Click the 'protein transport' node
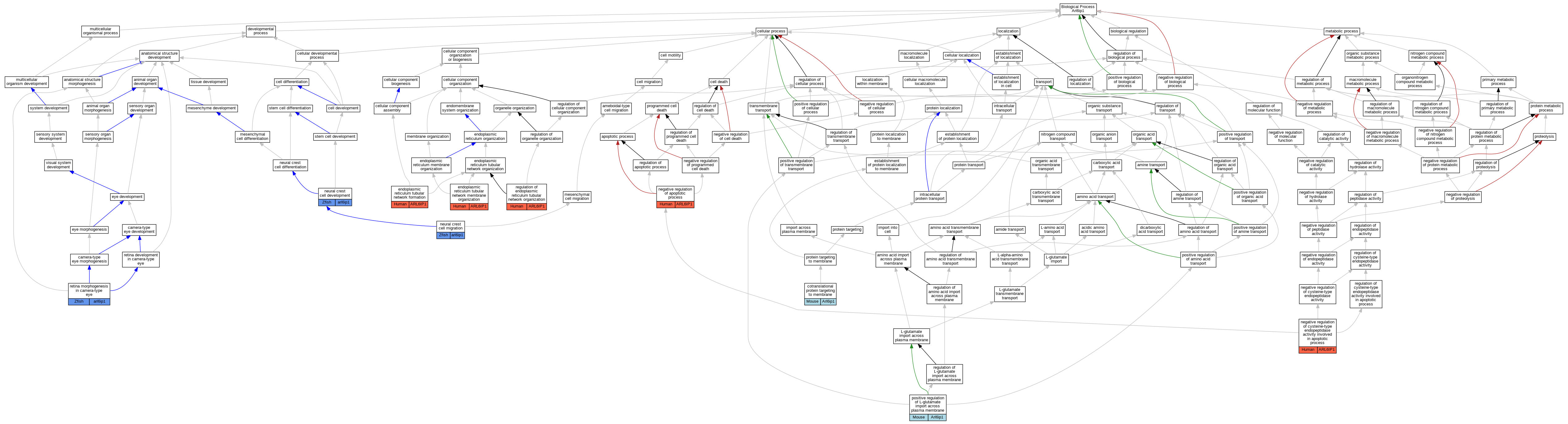Image resolution: width=1568 pixels, height=424 pixels. [x=968, y=165]
